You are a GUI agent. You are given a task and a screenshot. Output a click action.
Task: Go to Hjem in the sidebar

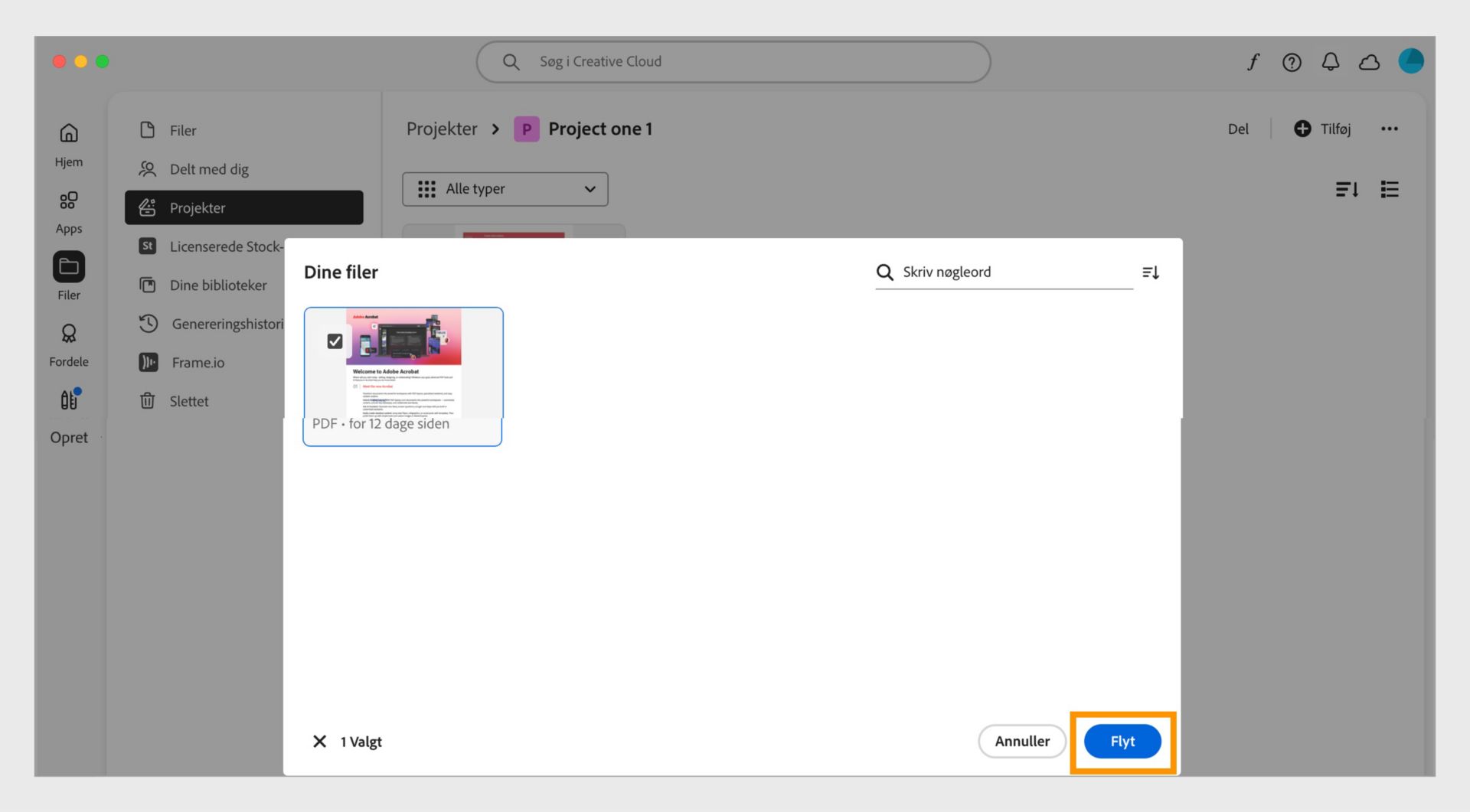[69, 145]
